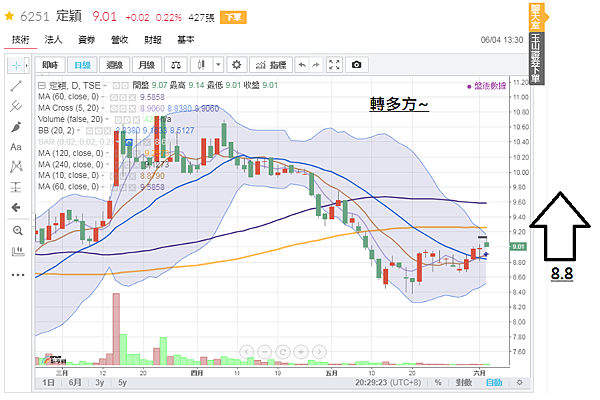Select the 週線 weekly interval

114,65
